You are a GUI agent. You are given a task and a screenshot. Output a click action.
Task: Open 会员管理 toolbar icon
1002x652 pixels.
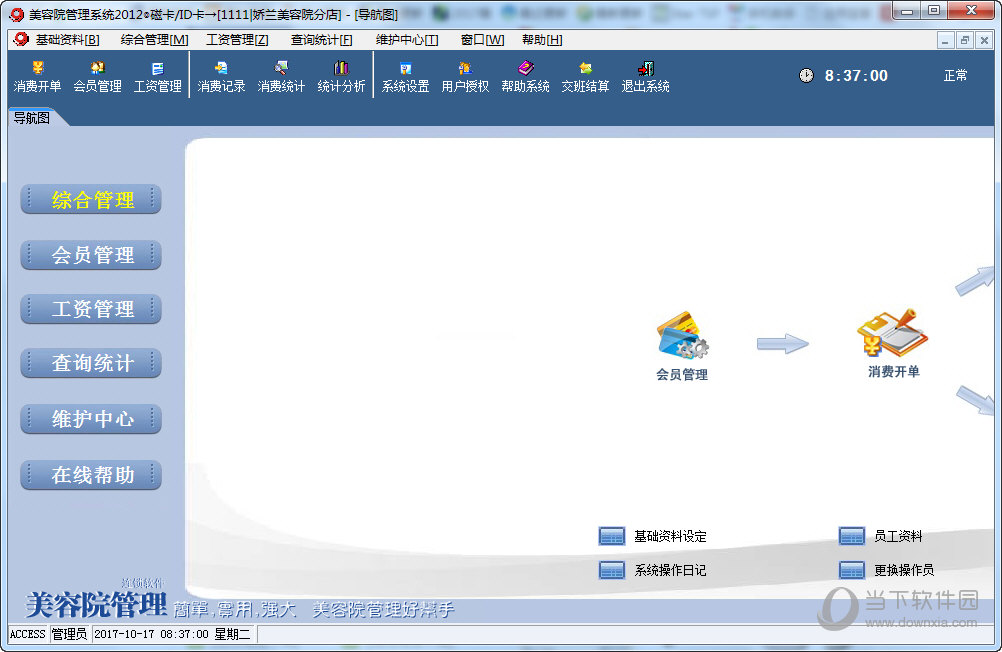click(97, 77)
